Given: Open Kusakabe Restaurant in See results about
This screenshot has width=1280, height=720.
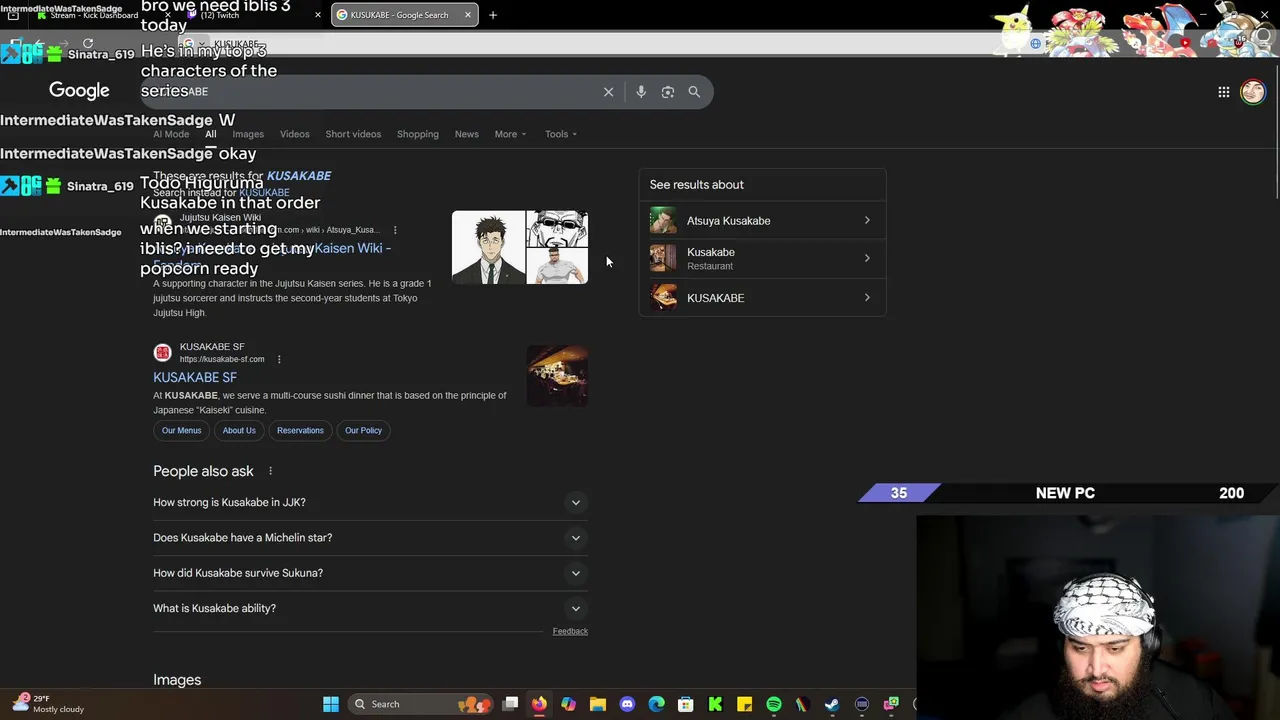Looking at the screenshot, I should (x=762, y=259).
